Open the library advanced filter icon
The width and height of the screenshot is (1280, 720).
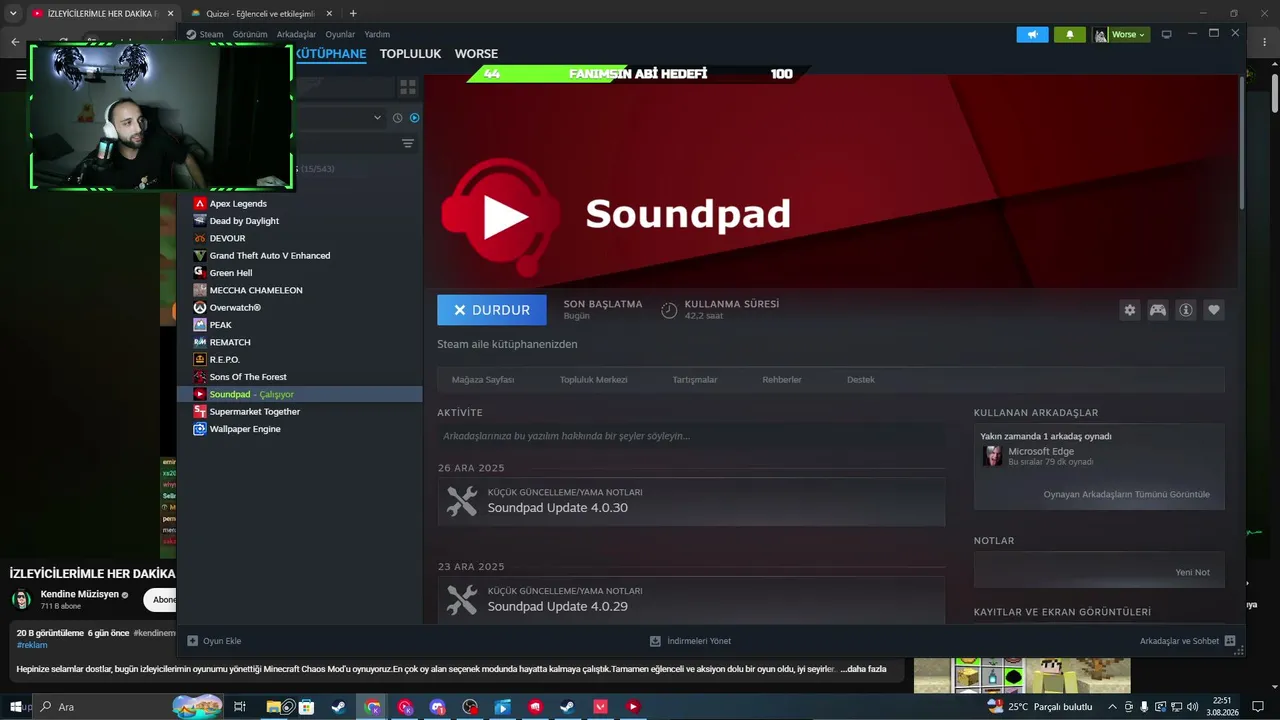click(408, 144)
